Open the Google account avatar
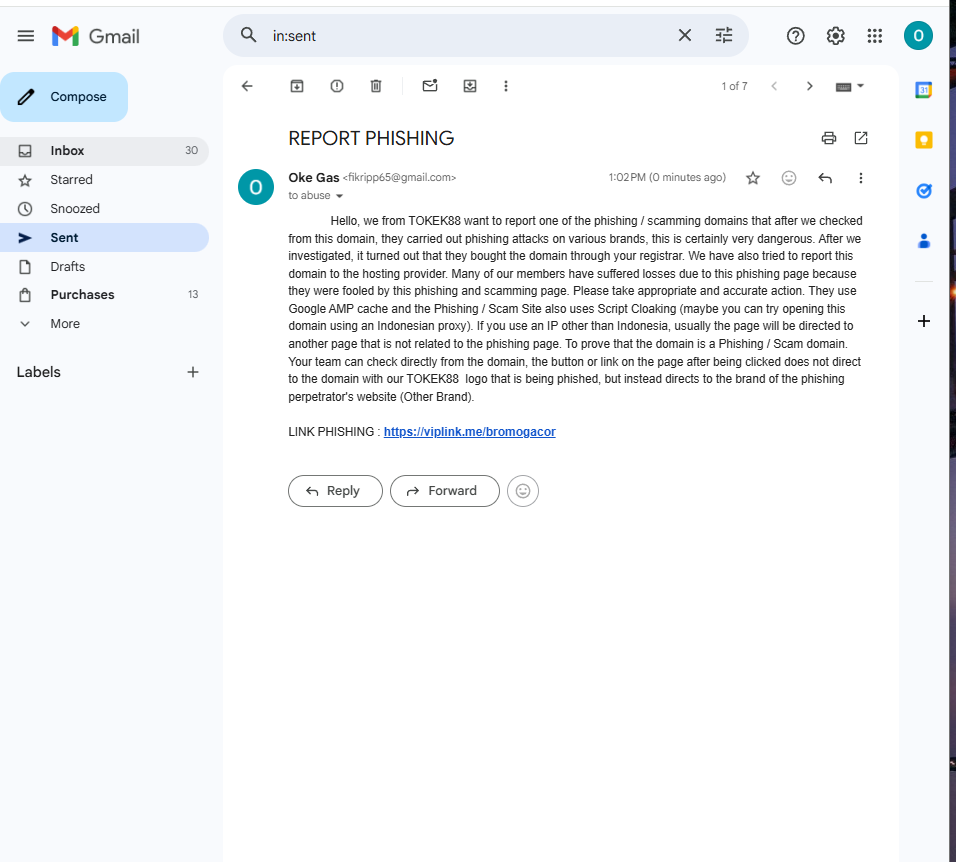 coord(918,36)
